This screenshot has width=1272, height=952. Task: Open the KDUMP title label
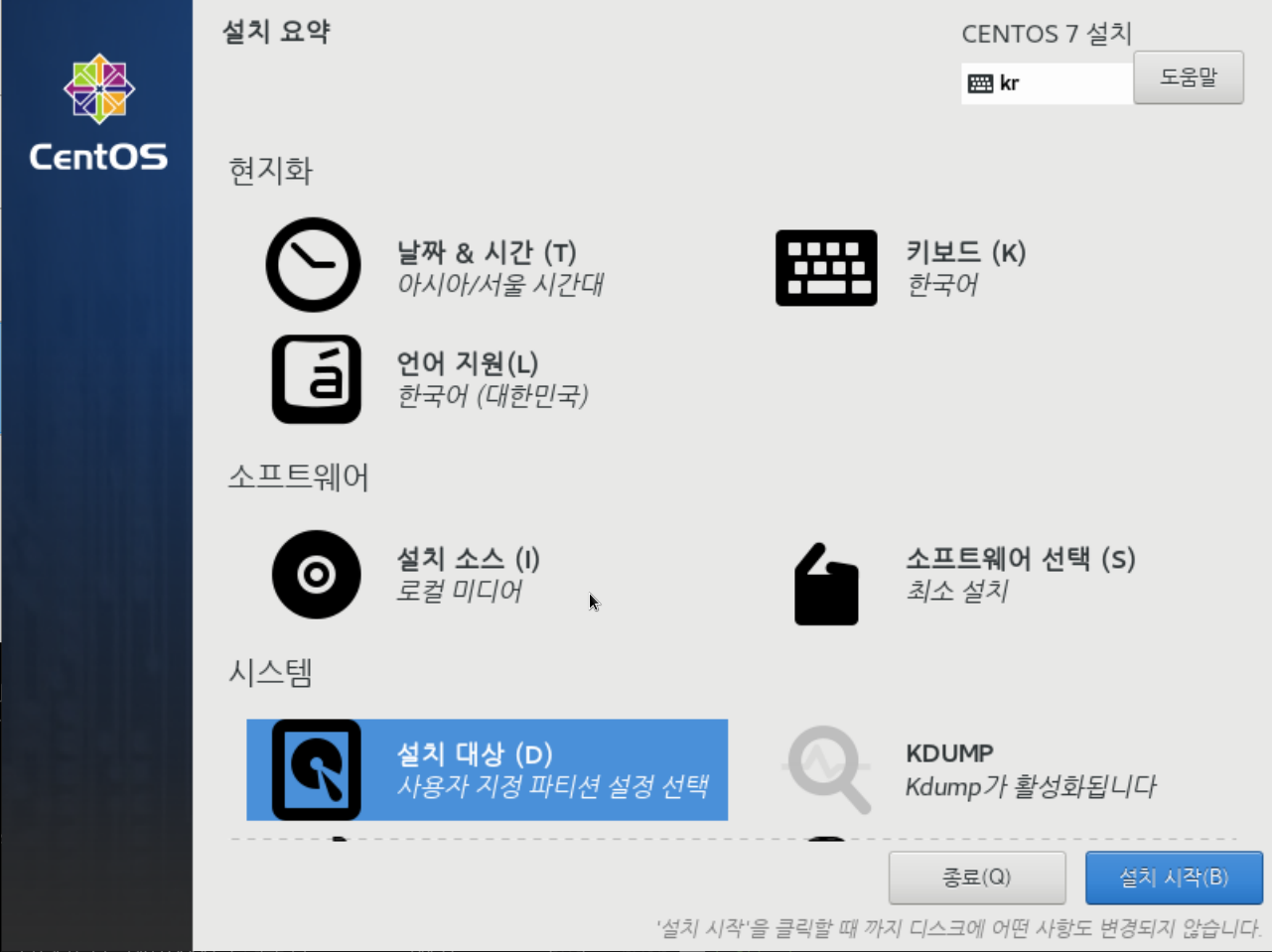pyautogui.click(x=949, y=754)
